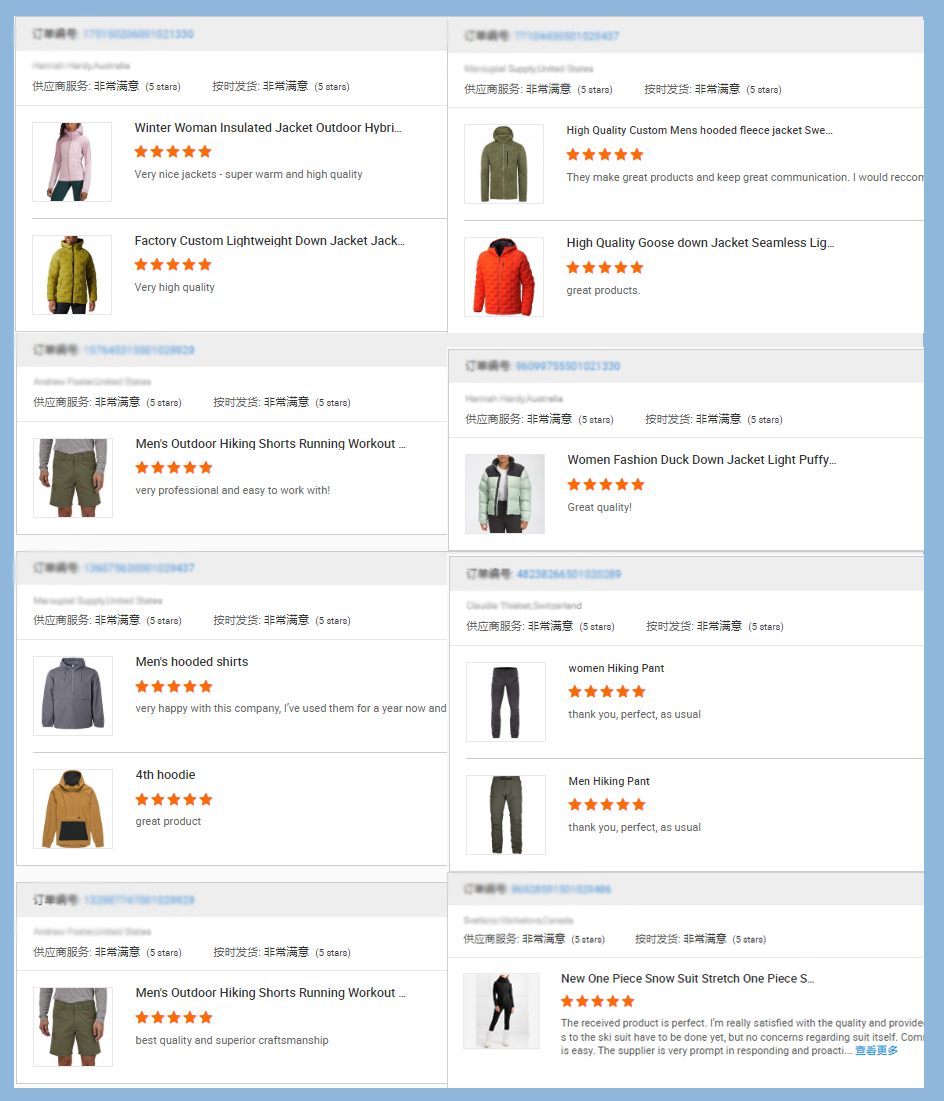Viewport: 944px width, 1101px height.
Task: Open order number link above fleece jacket
Action: coord(567,36)
